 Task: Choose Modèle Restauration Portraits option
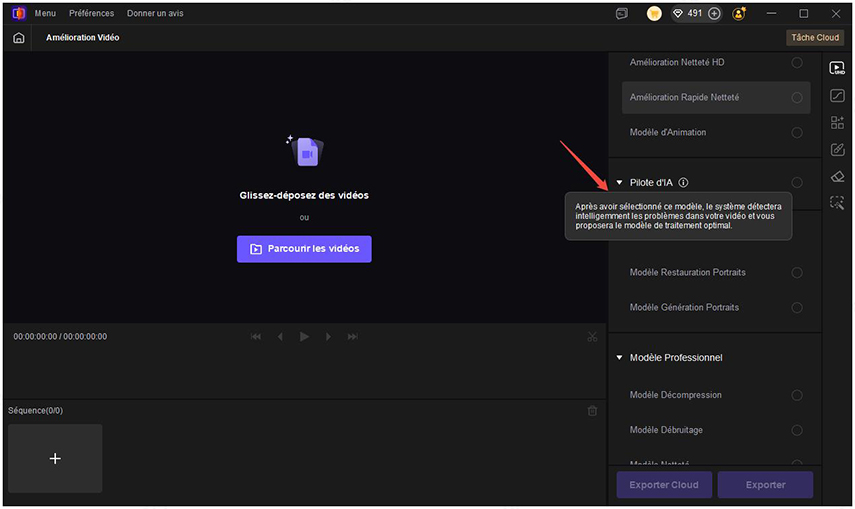click(797, 273)
